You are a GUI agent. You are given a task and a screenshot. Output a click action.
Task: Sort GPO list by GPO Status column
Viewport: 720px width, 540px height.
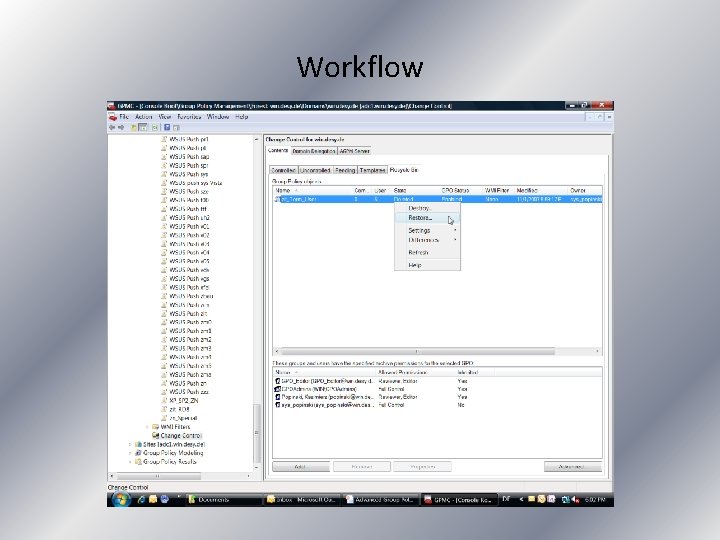461,190
